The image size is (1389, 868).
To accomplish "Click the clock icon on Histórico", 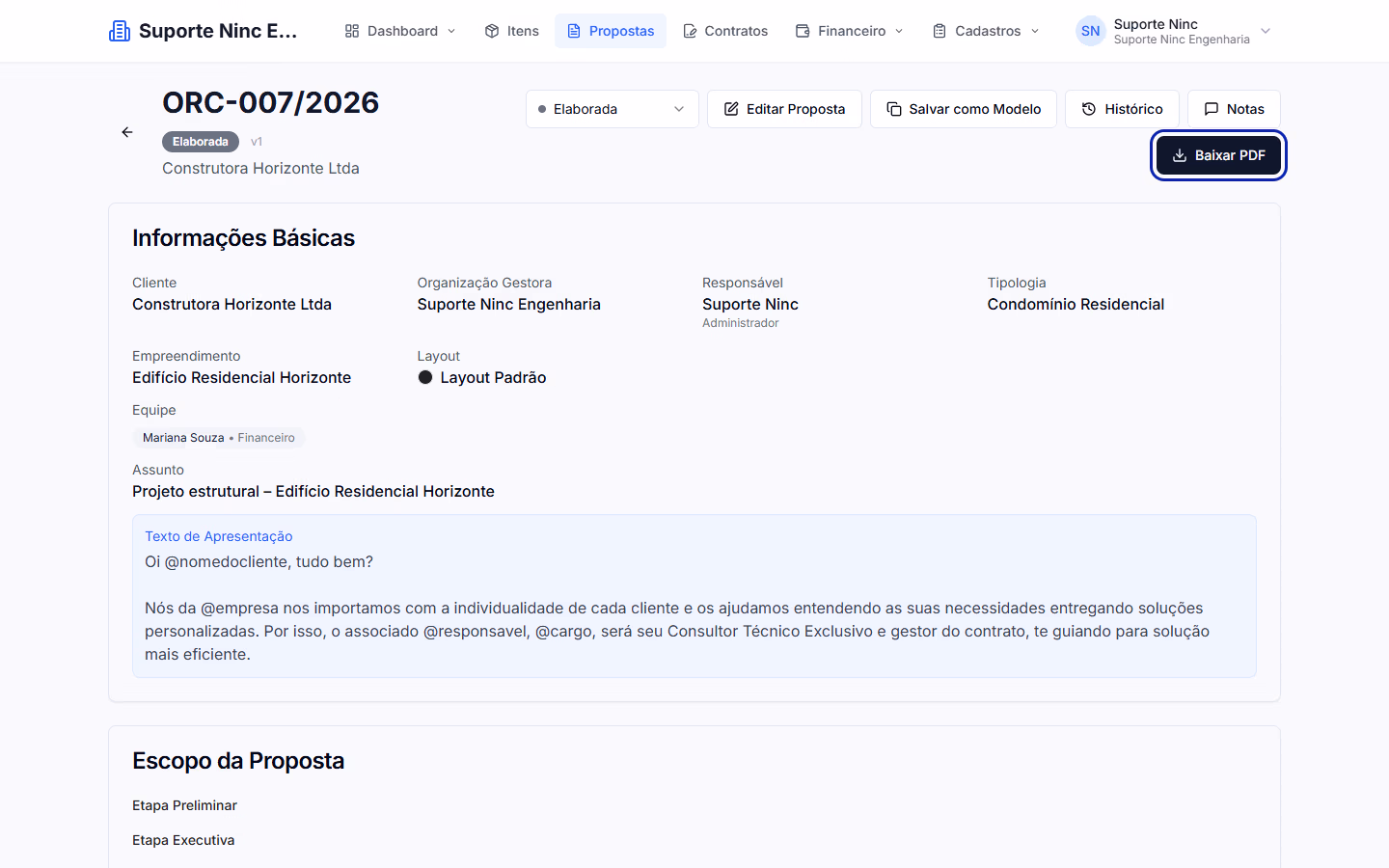I will click(1089, 109).
